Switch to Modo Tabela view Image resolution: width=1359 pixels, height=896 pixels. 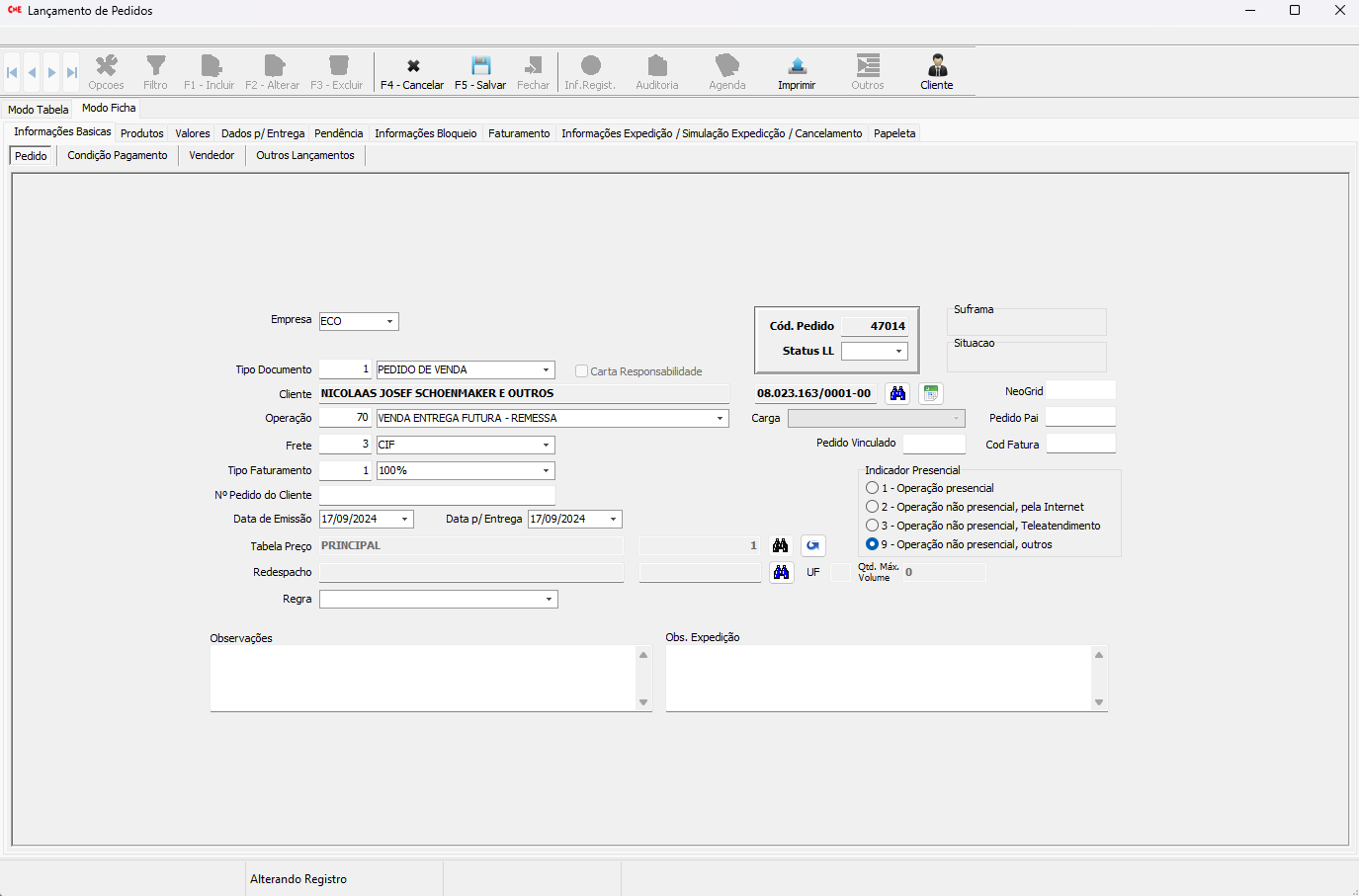pyautogui.click(x=39, y=110)
